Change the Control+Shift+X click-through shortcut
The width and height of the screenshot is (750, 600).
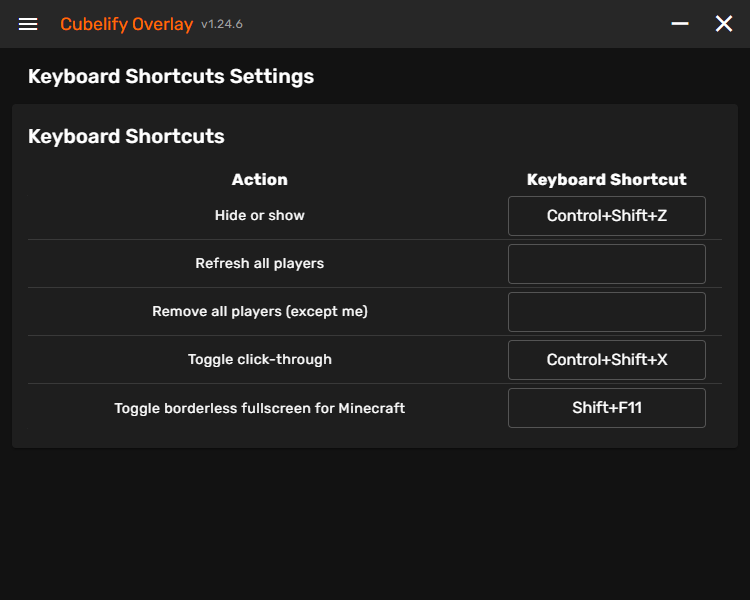606,360
